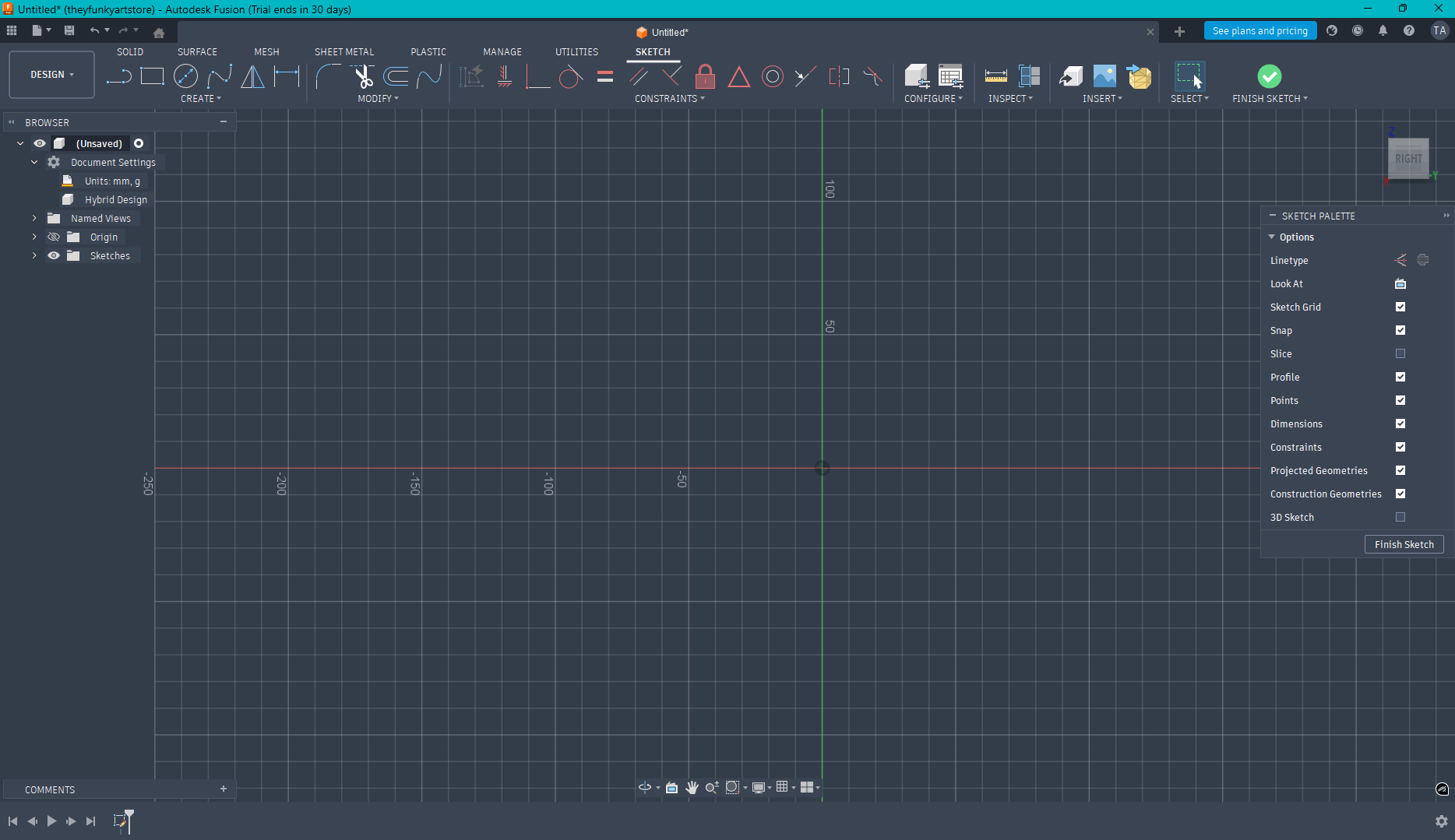
Task: Select the Trim scissors tool
Action: coord(363,76)
